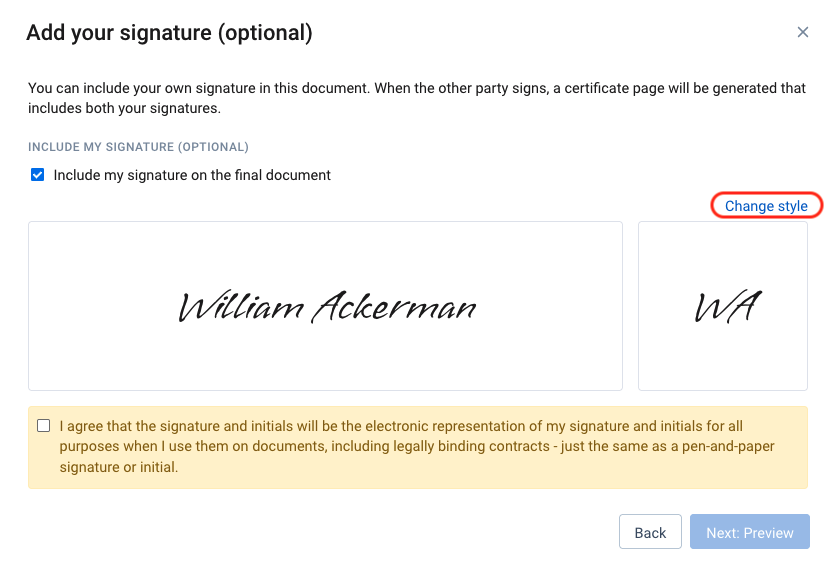Click the INCLUDE MY SIGNATURE (OPTIONAL) heading
This screenshot has height=567, width=835.
(x=138, y=147)
